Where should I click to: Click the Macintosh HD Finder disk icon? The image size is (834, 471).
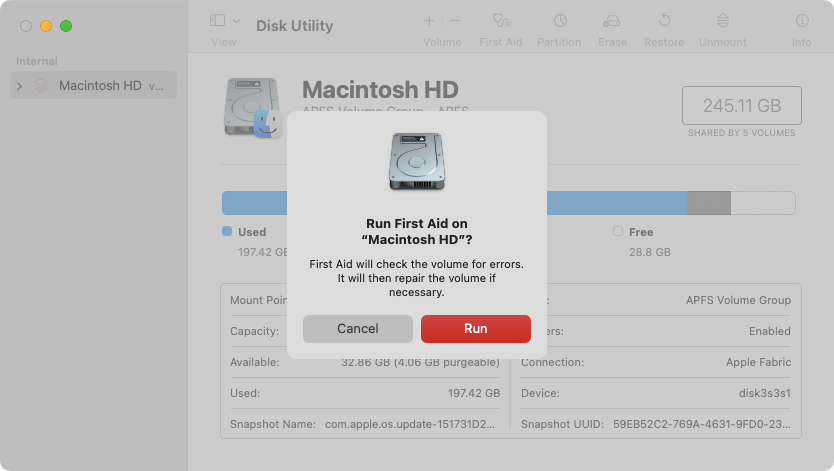coord(253,108)
